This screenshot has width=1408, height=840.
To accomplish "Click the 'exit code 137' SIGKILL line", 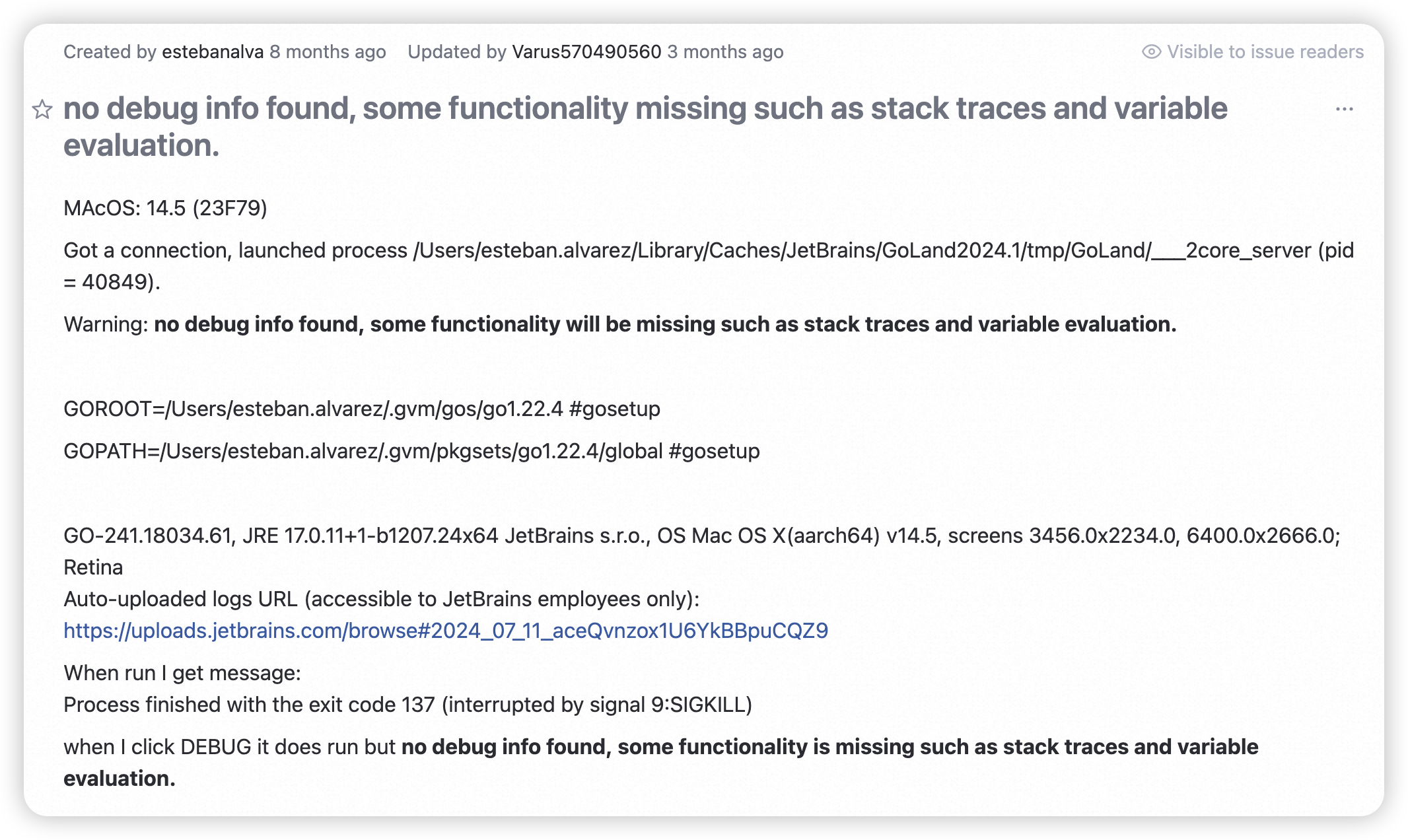I will [407, 705].
